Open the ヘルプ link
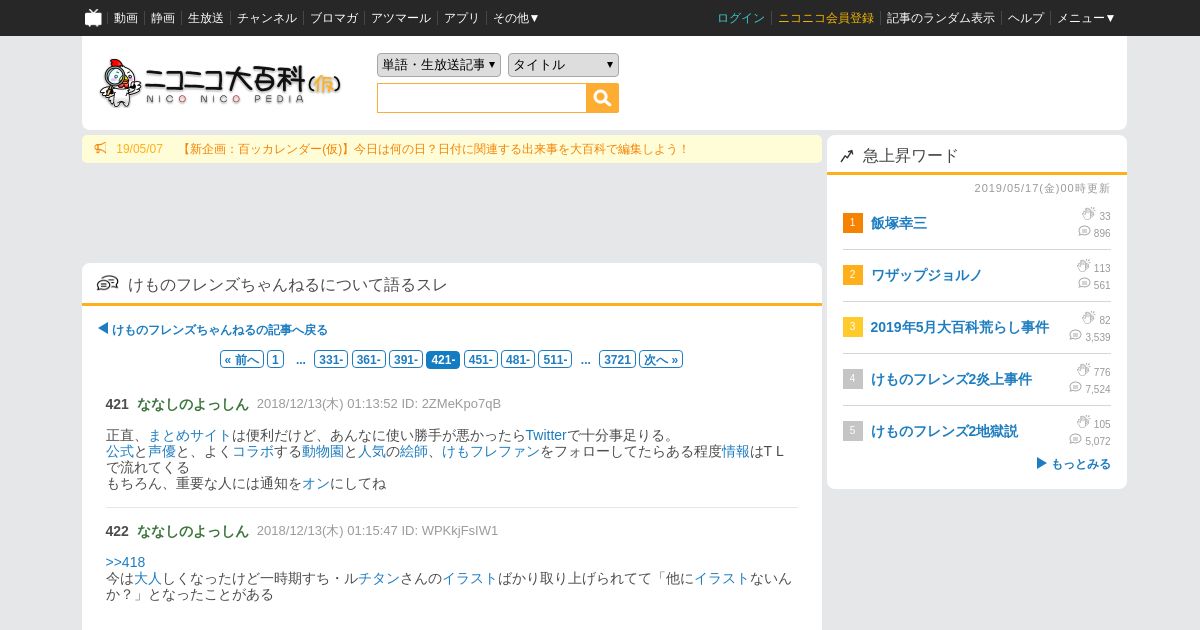The height and width of the screenshot is (630, 1200). point(1026,18)
